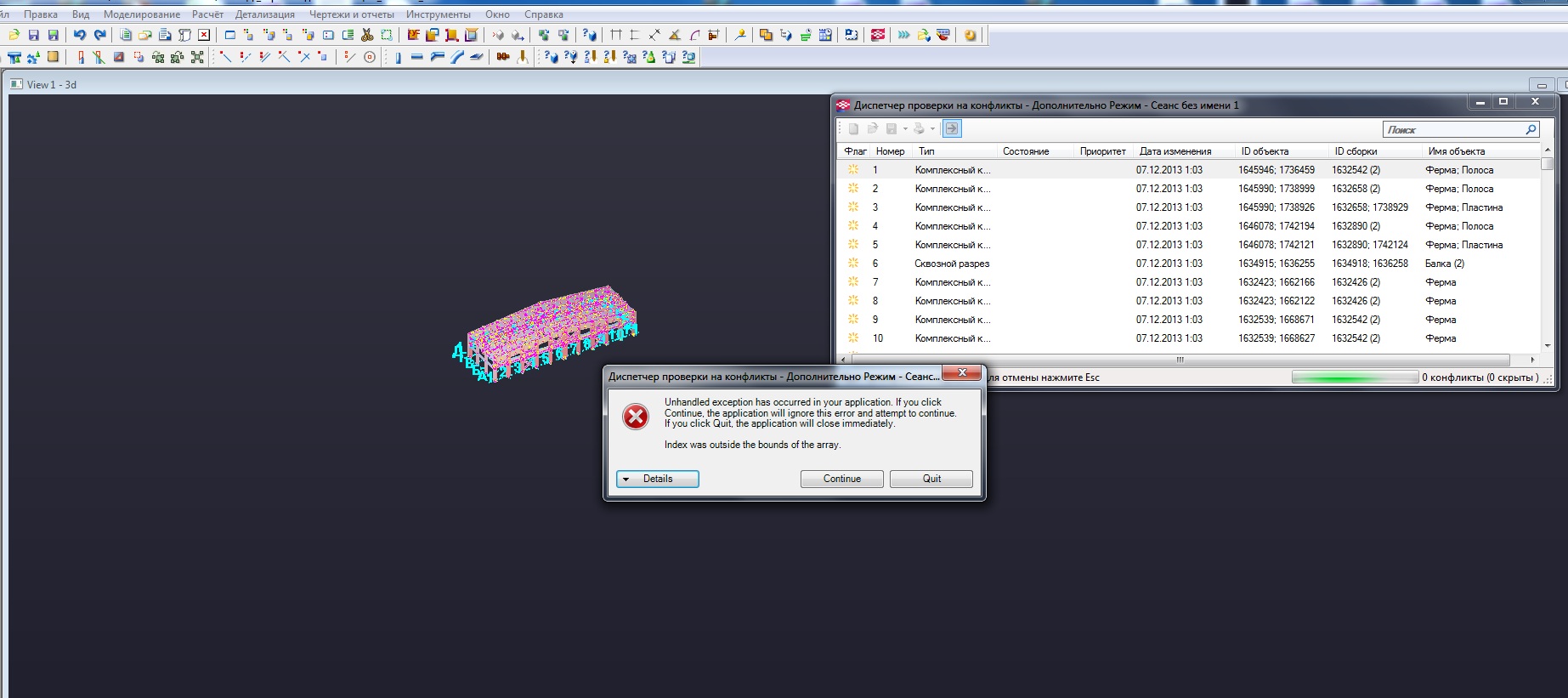This screenshot has width=1568, height=698.
Task: Open the clash check manager toolbar icon
Action: point(878,35)
